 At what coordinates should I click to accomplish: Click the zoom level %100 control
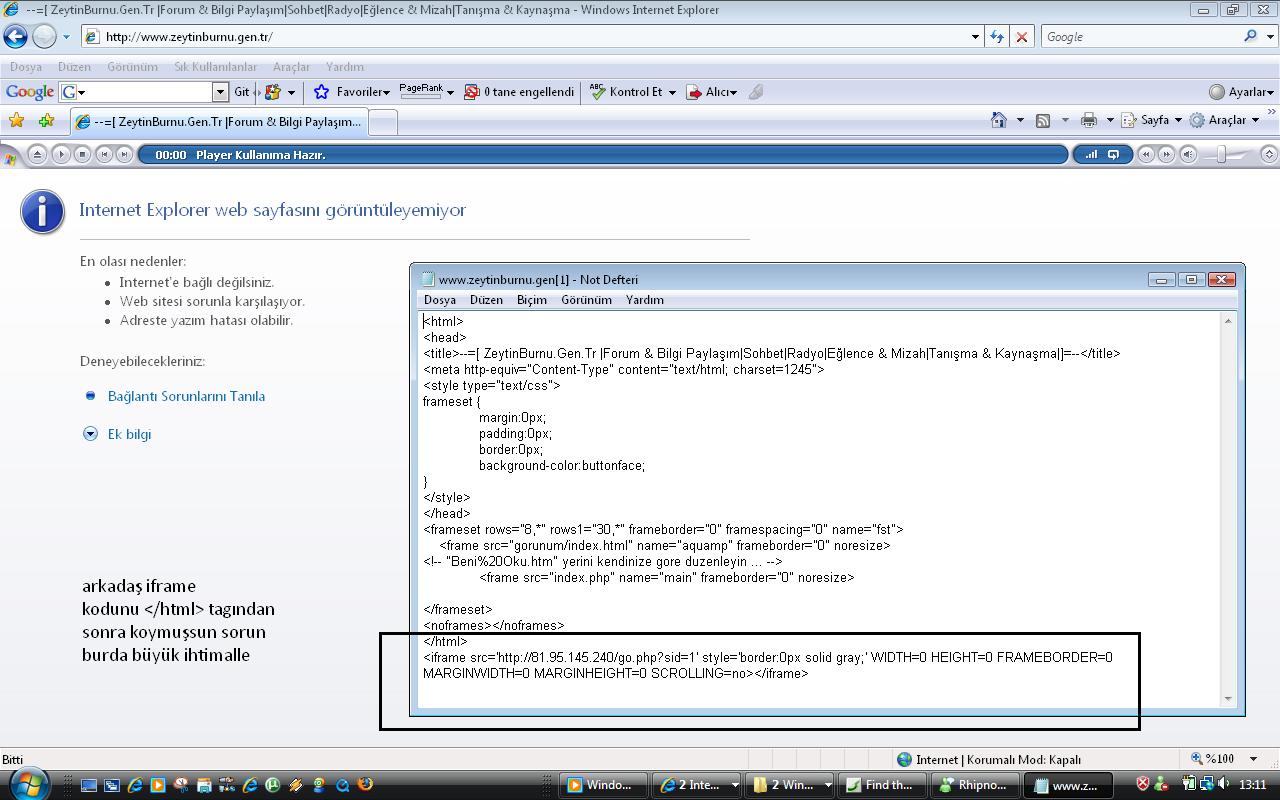pyautogui.click(x=1224, y=759)
